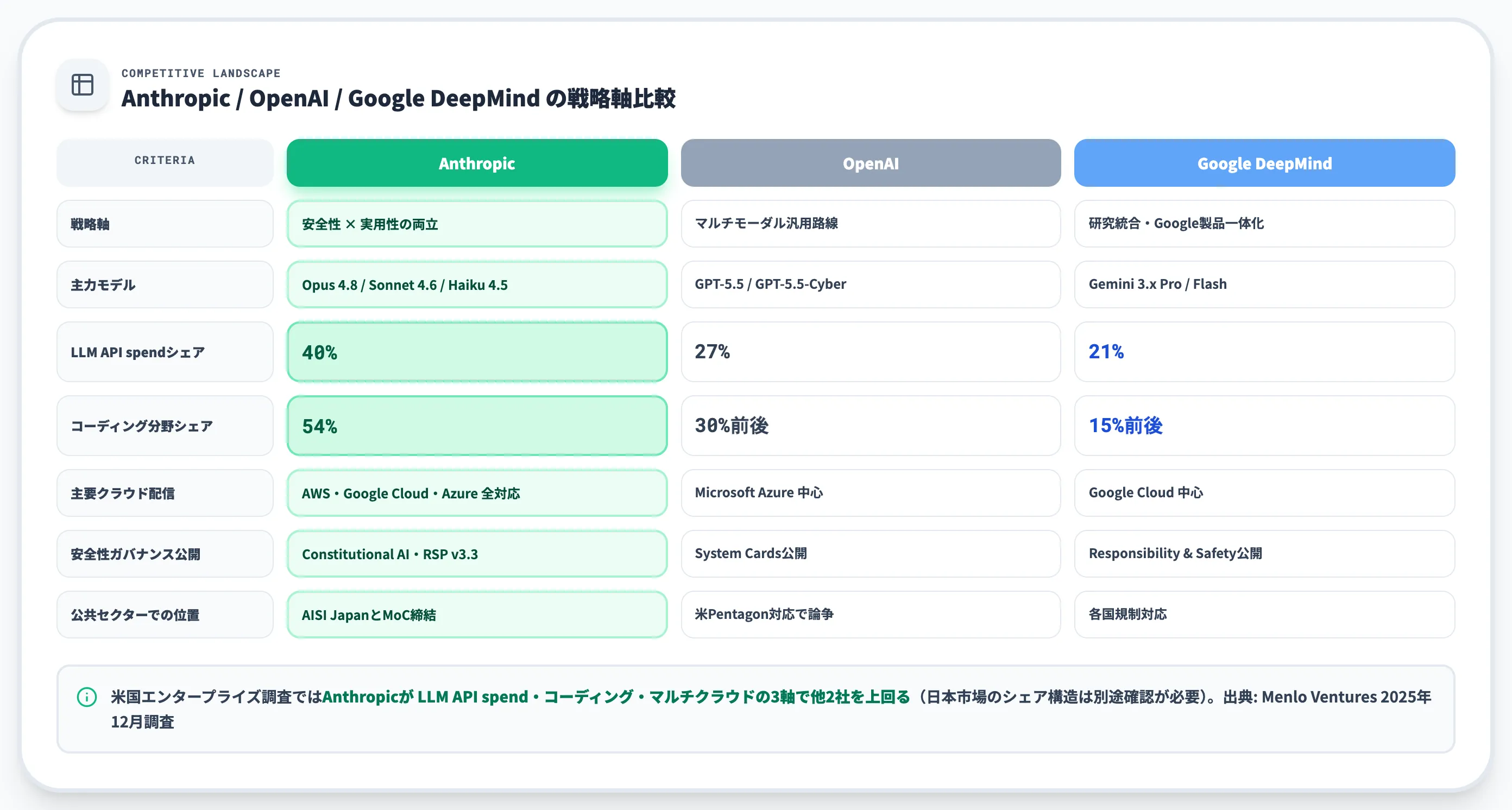Click the 'Gemini 3.x Pro / Flash' cell
The image size is (1512, 810).
coord(1264,284)
